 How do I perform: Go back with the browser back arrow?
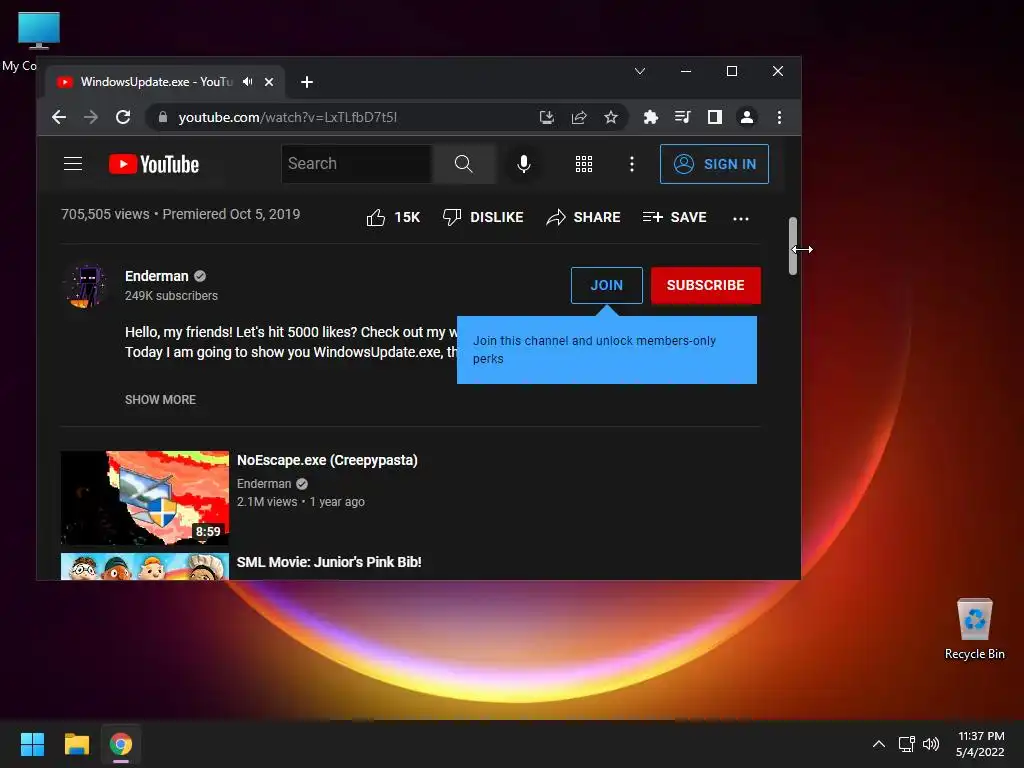coord(59,117)
